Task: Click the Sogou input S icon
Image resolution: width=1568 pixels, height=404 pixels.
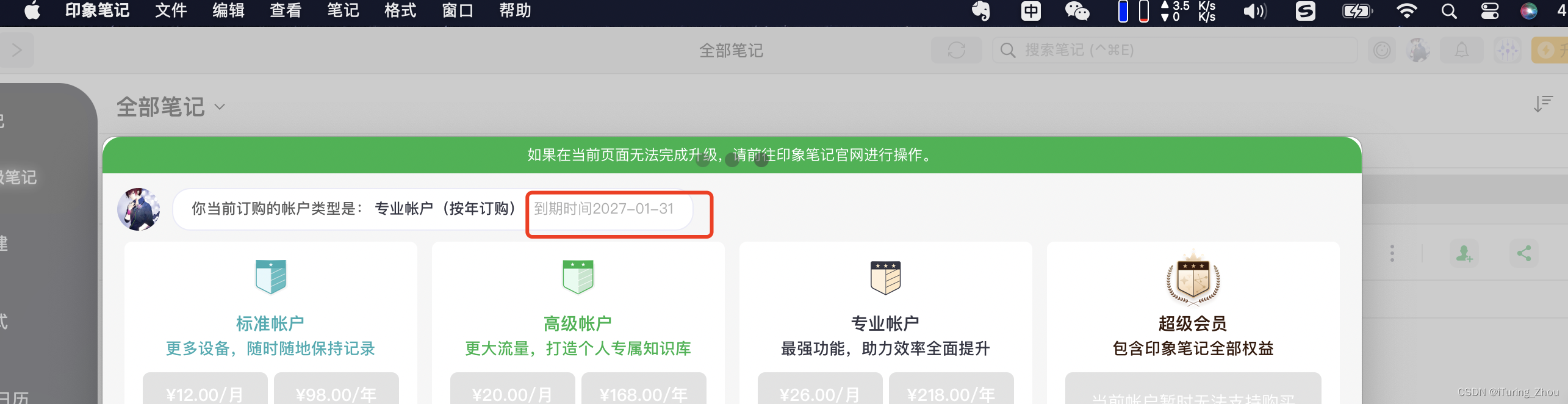Action: 1305,11
